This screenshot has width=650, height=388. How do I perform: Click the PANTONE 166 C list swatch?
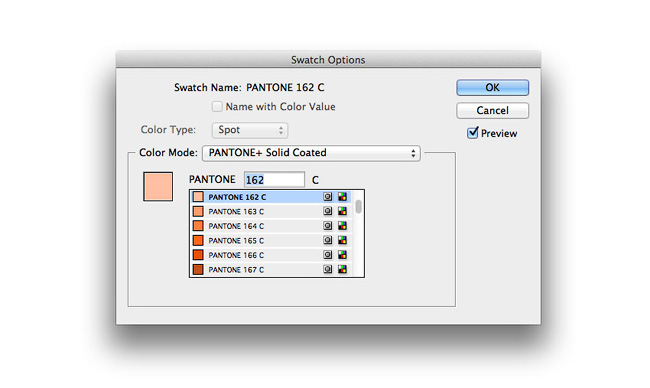(198, 255)
